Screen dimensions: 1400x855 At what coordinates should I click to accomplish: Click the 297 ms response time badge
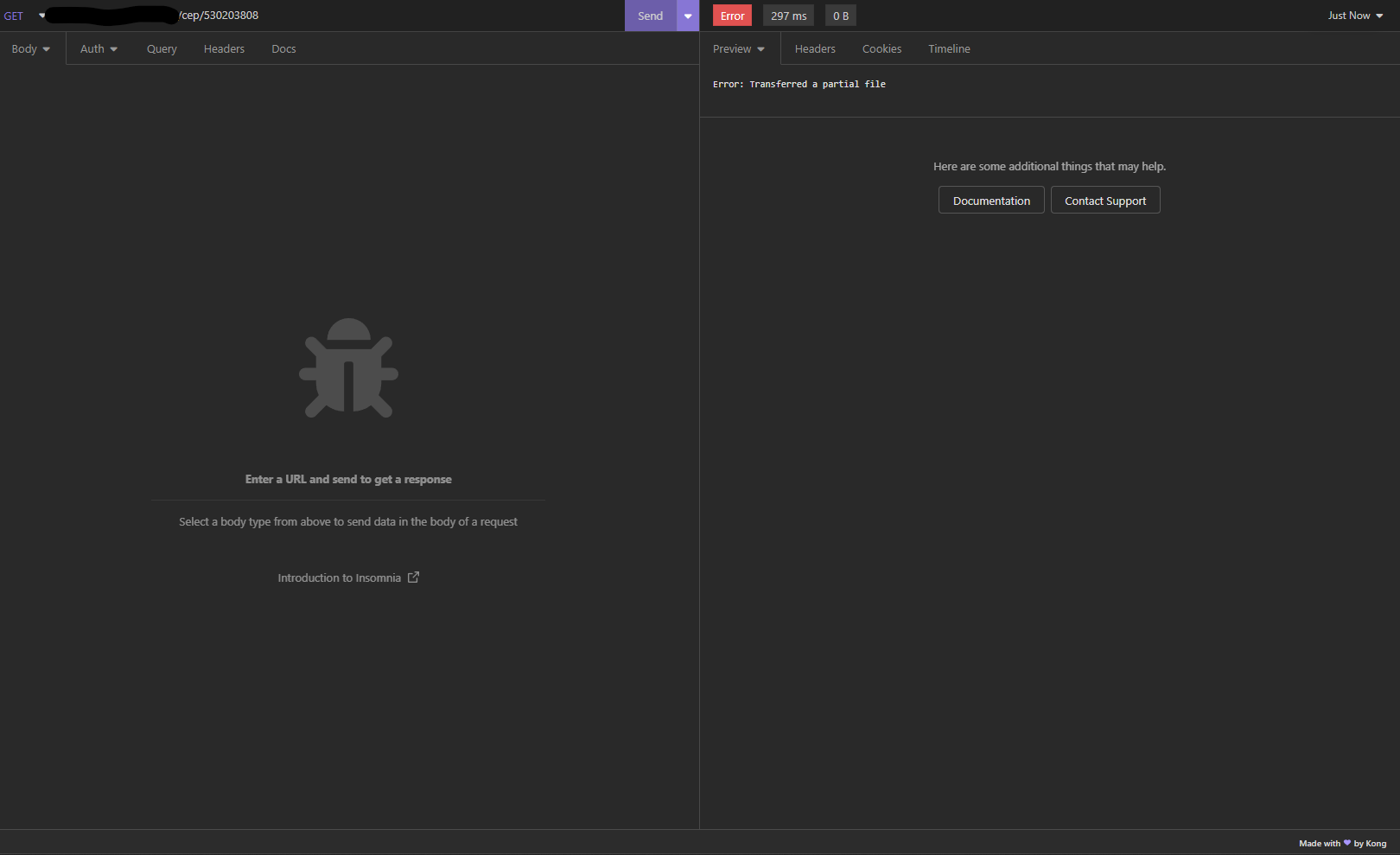pyautogui.click(x=787, y=15)
